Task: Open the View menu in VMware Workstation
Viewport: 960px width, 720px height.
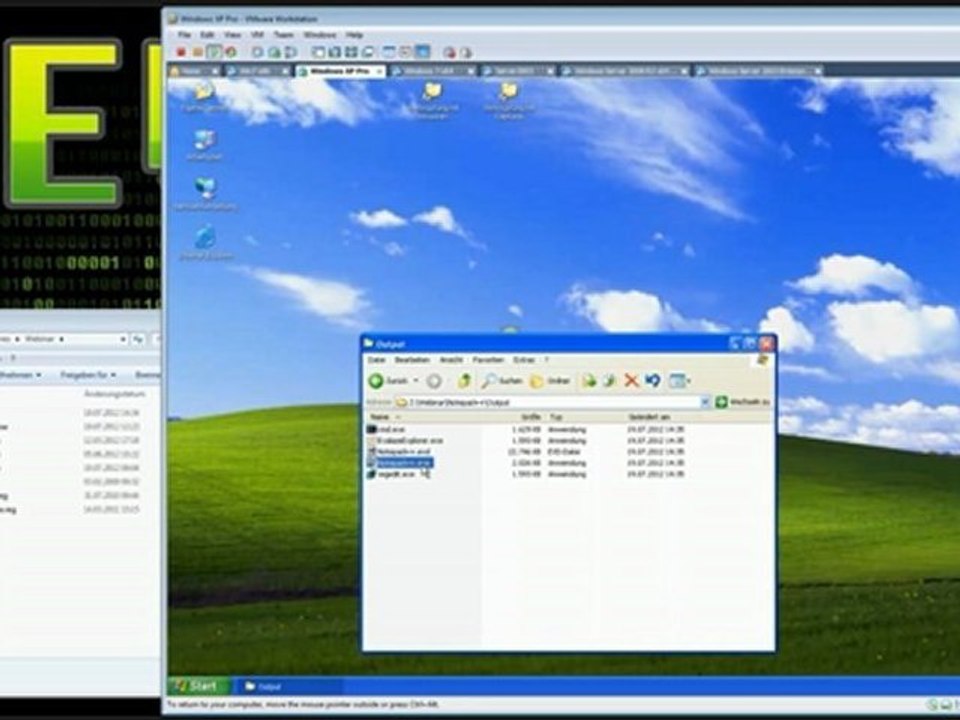Action: click(x=232, y=35)
